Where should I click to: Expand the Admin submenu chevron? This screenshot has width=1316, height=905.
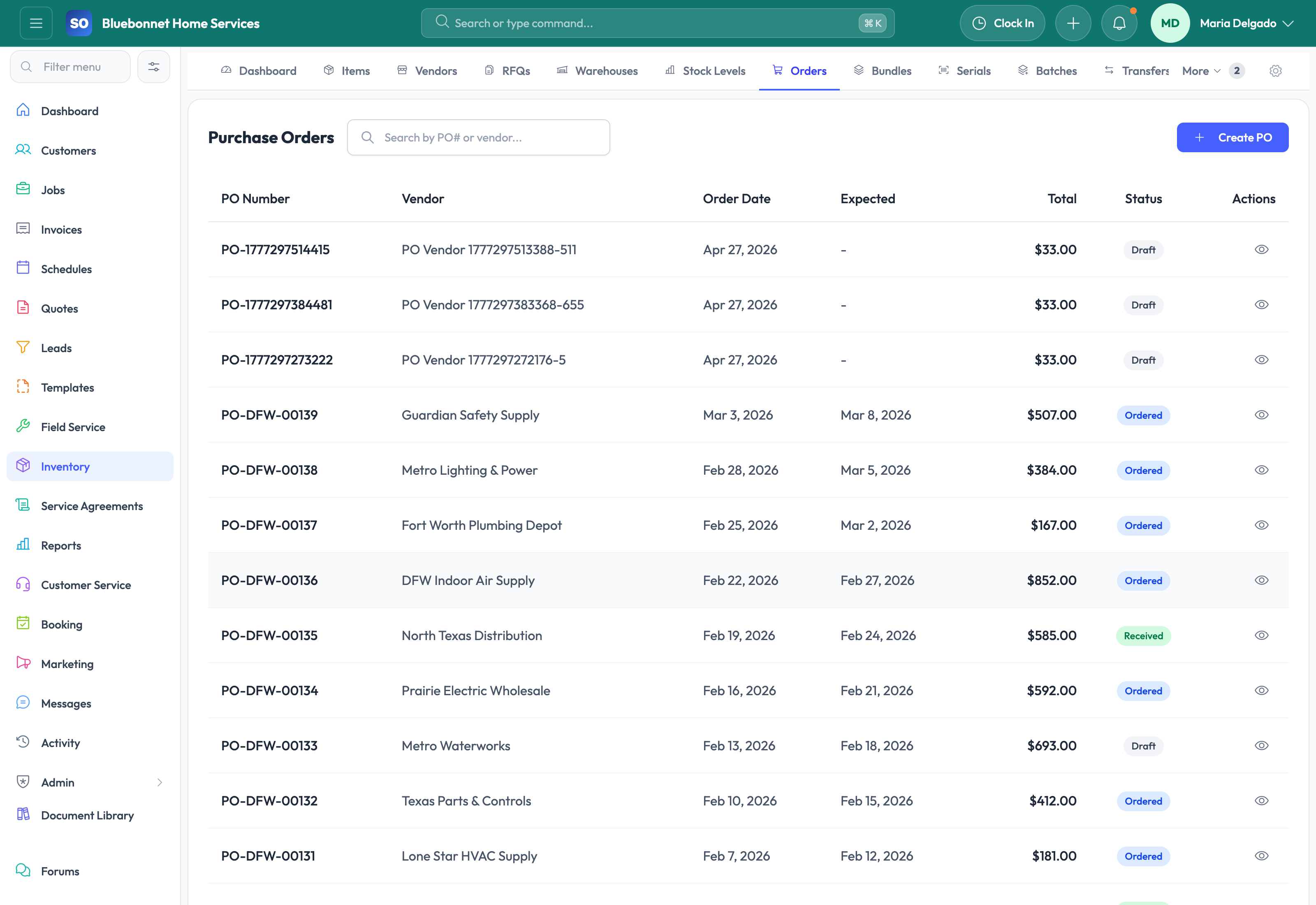coord(160,782)
